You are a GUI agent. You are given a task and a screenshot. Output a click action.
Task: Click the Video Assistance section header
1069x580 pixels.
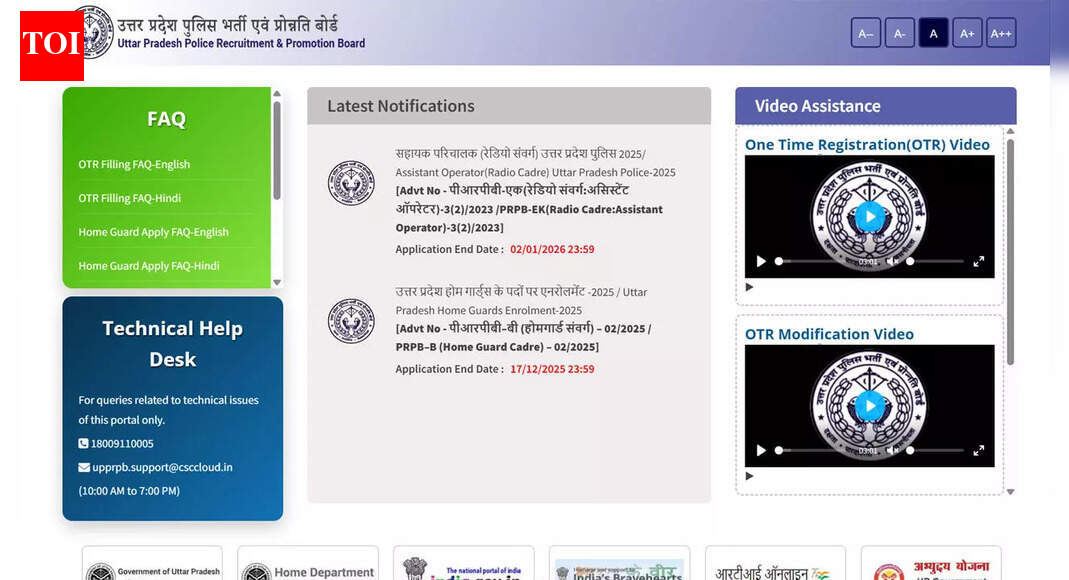click(819, 105)
